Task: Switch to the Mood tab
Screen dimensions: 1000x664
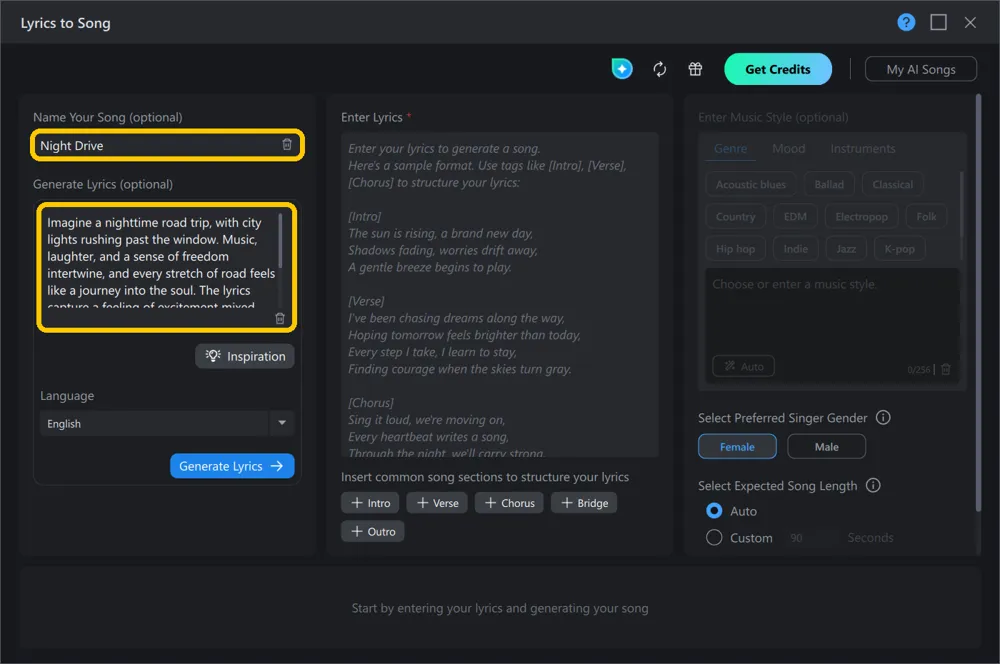Action: pos(788,148)
